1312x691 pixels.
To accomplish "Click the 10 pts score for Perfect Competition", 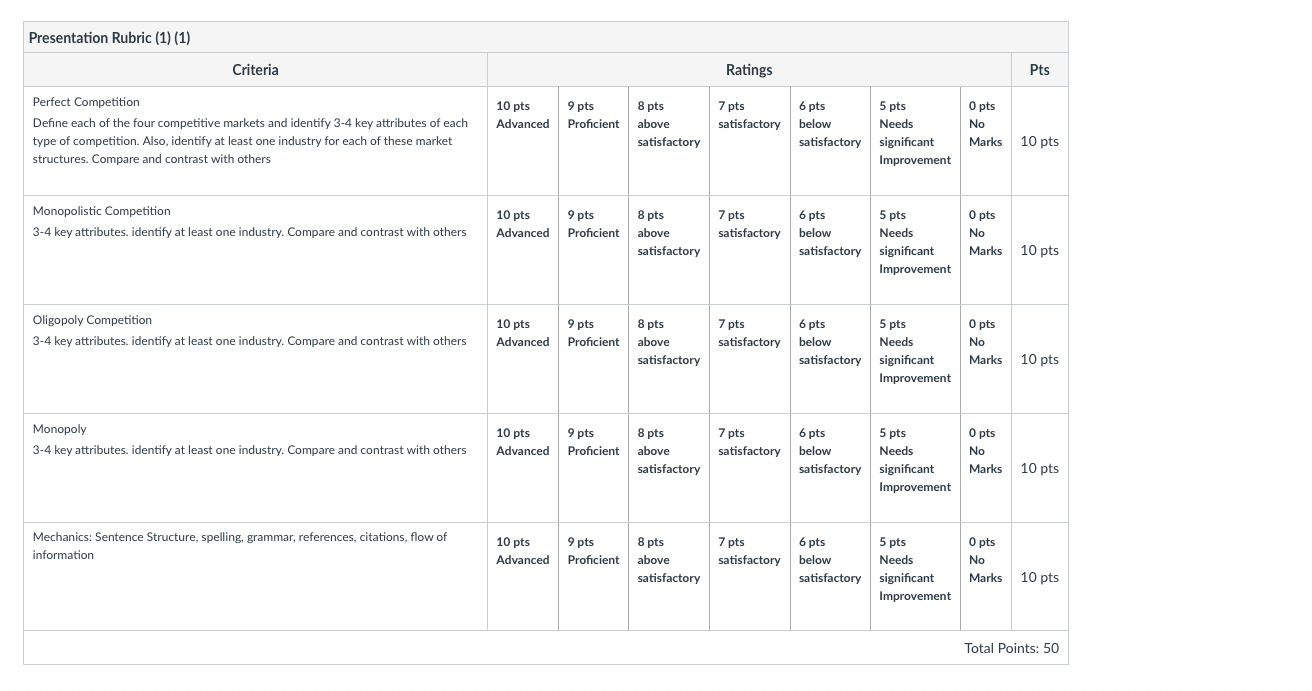I will click(x=1040, y=141).
